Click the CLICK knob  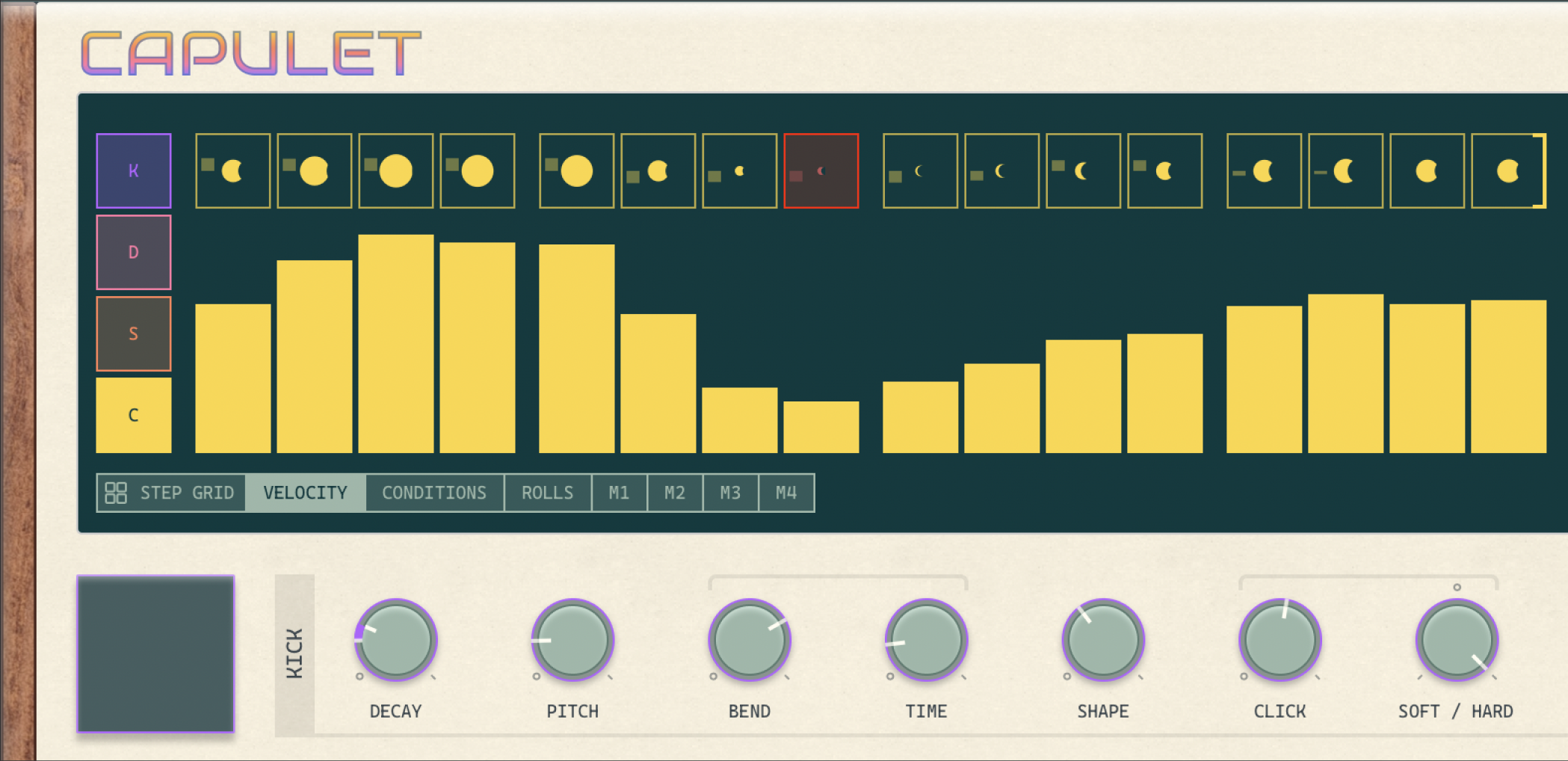pos(1280,640)
